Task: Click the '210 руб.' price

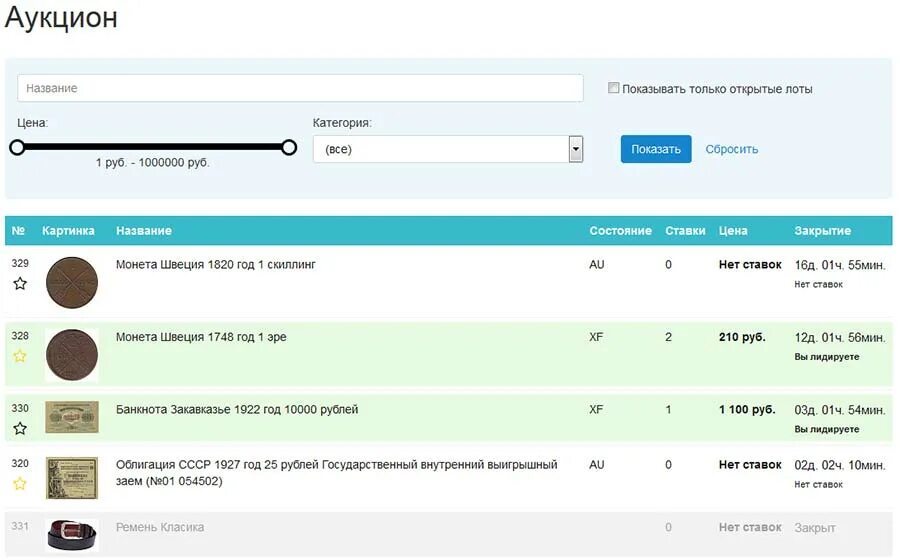Action: coord(742,337)
